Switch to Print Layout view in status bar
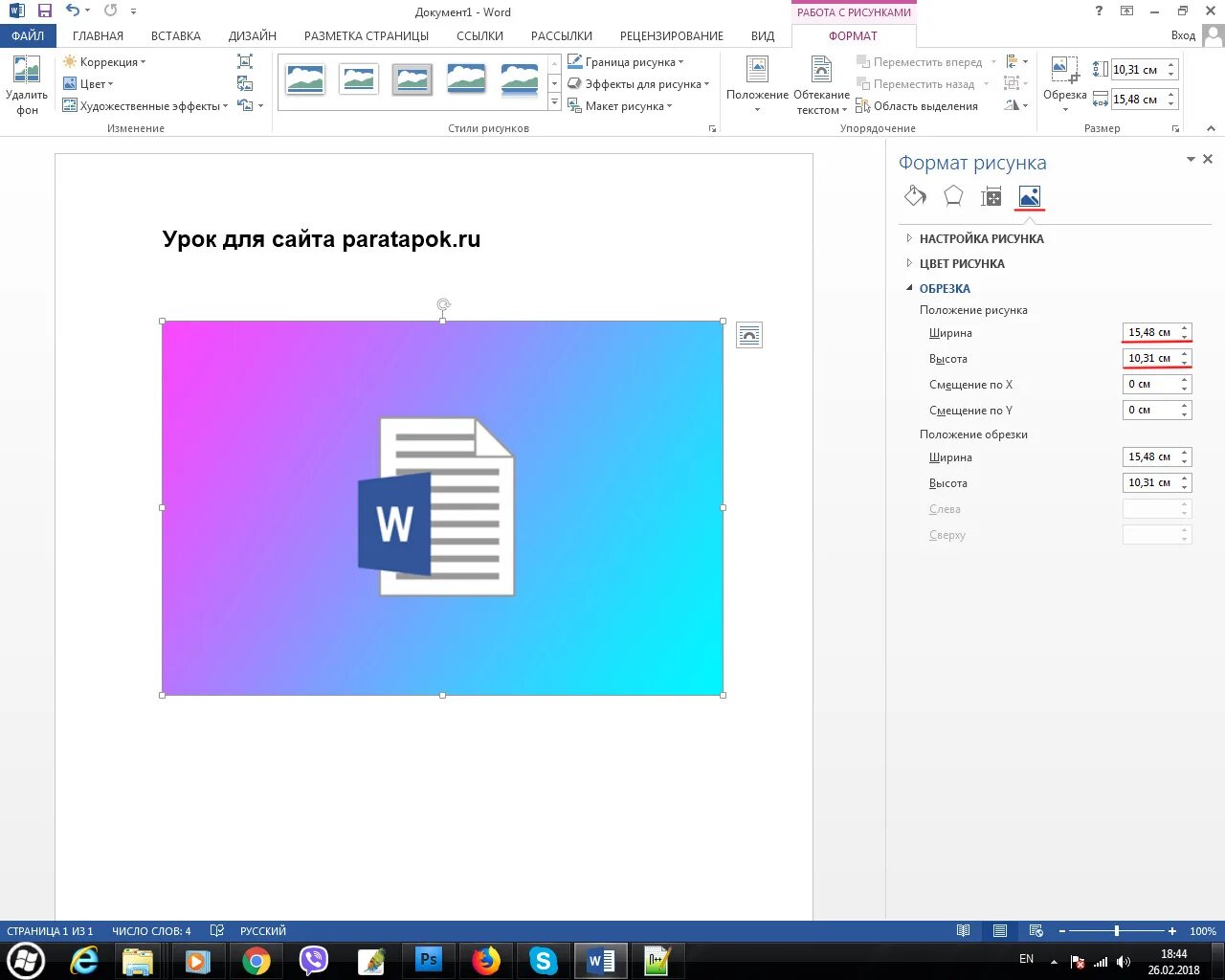 point(1000,931)
